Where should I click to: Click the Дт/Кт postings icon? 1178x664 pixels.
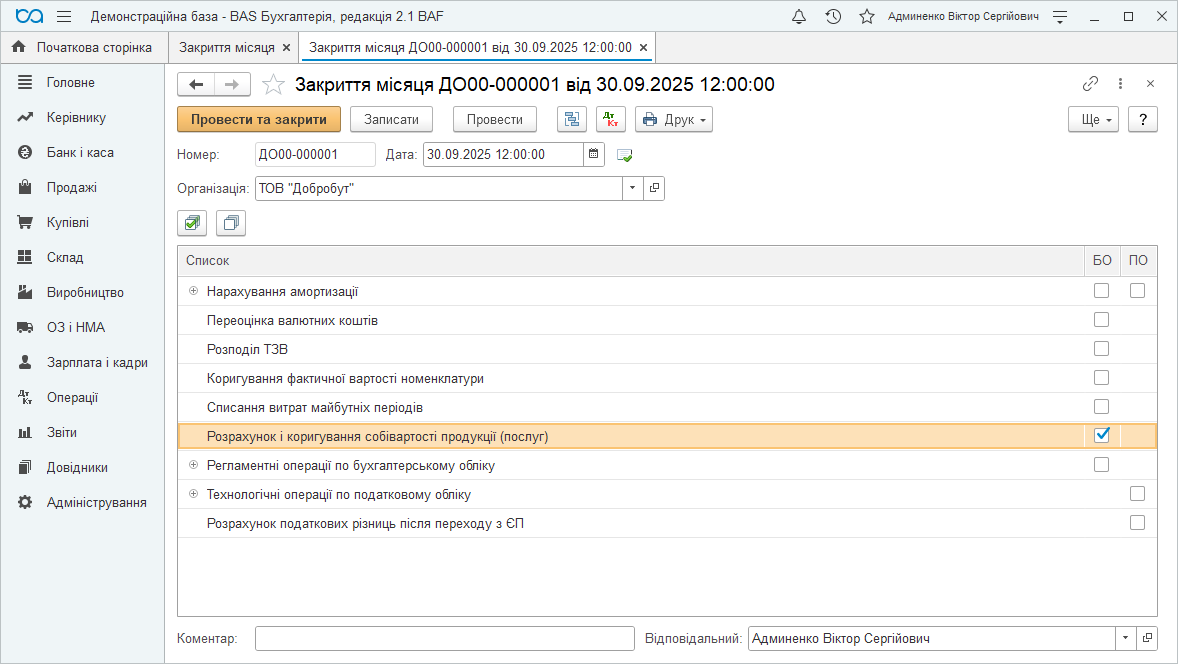[611, 120]
